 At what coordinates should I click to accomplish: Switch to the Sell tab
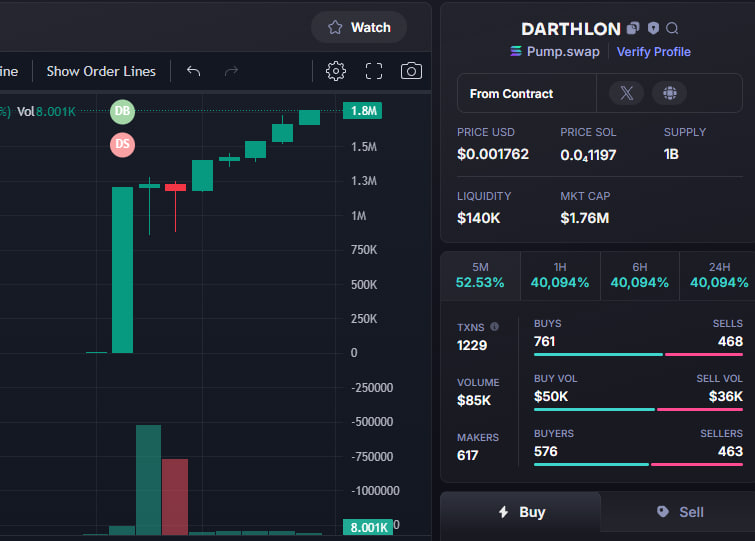[x=679, y=512]
